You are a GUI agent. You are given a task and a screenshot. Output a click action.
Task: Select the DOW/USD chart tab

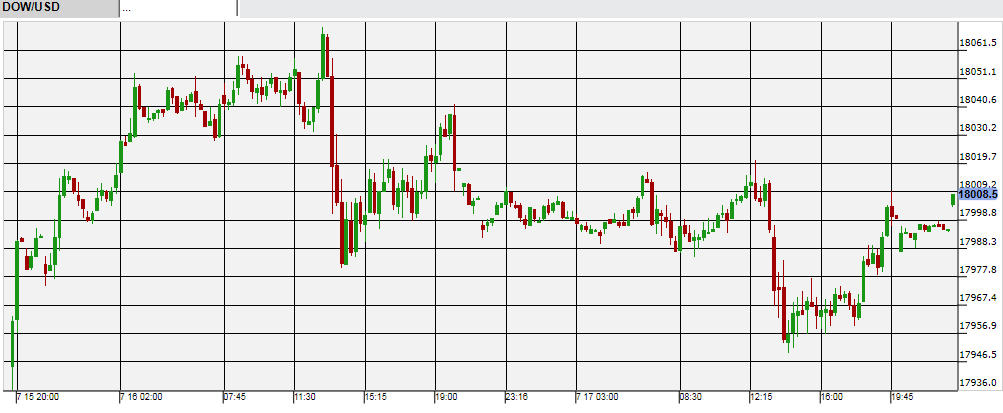tap(58, 8)
